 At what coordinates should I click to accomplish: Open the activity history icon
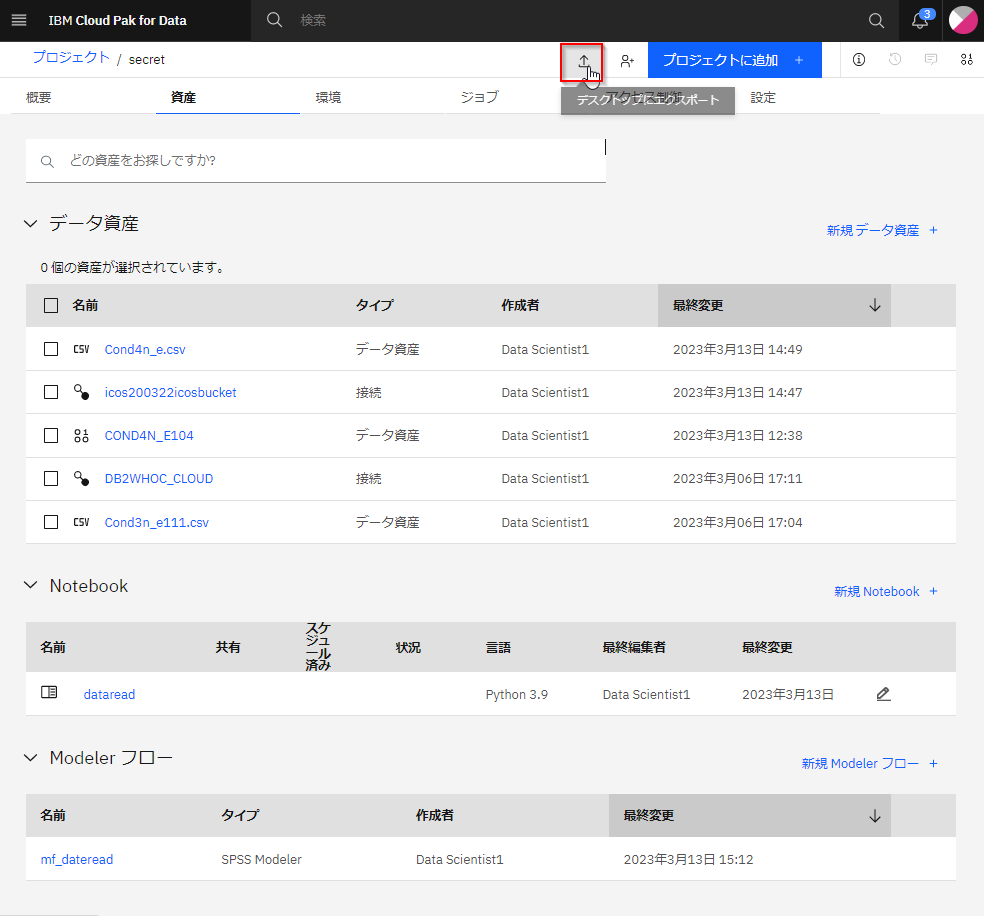pos(895,60)
